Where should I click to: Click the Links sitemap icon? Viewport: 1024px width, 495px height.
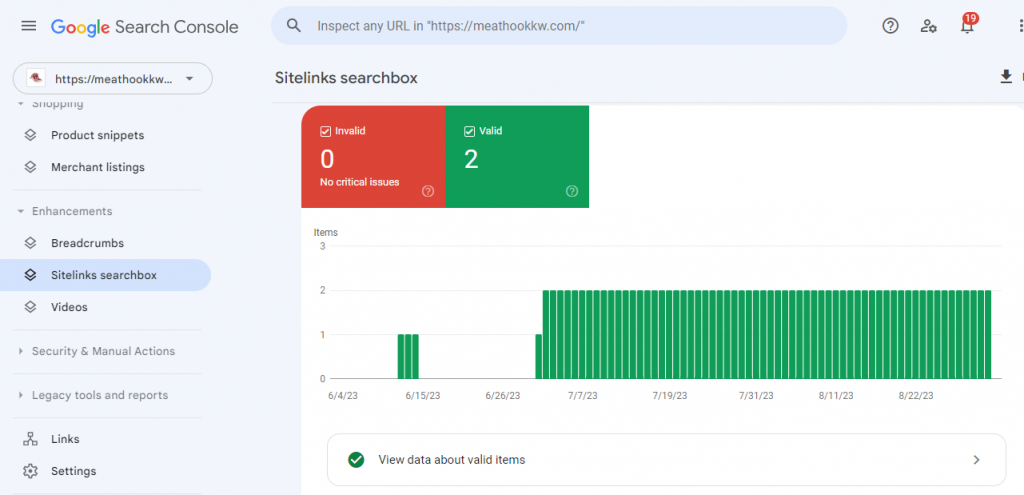point(30,439)
